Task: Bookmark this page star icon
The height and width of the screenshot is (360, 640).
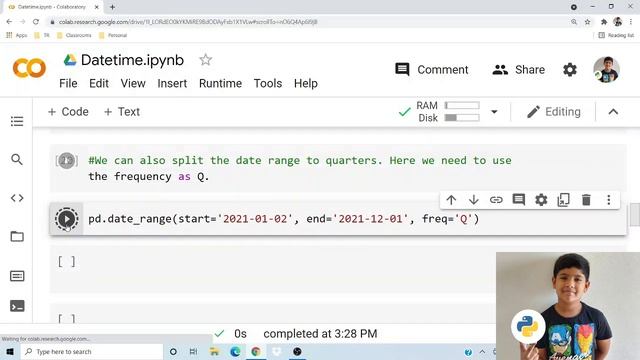Action: click(587, 22)
